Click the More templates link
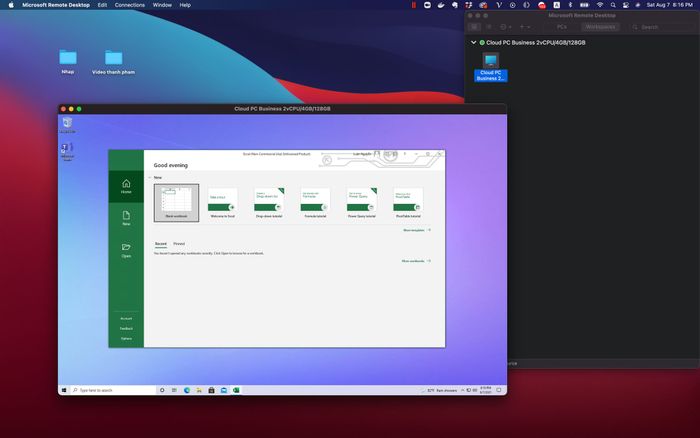 pyautogui.click(x=417, y=230)
